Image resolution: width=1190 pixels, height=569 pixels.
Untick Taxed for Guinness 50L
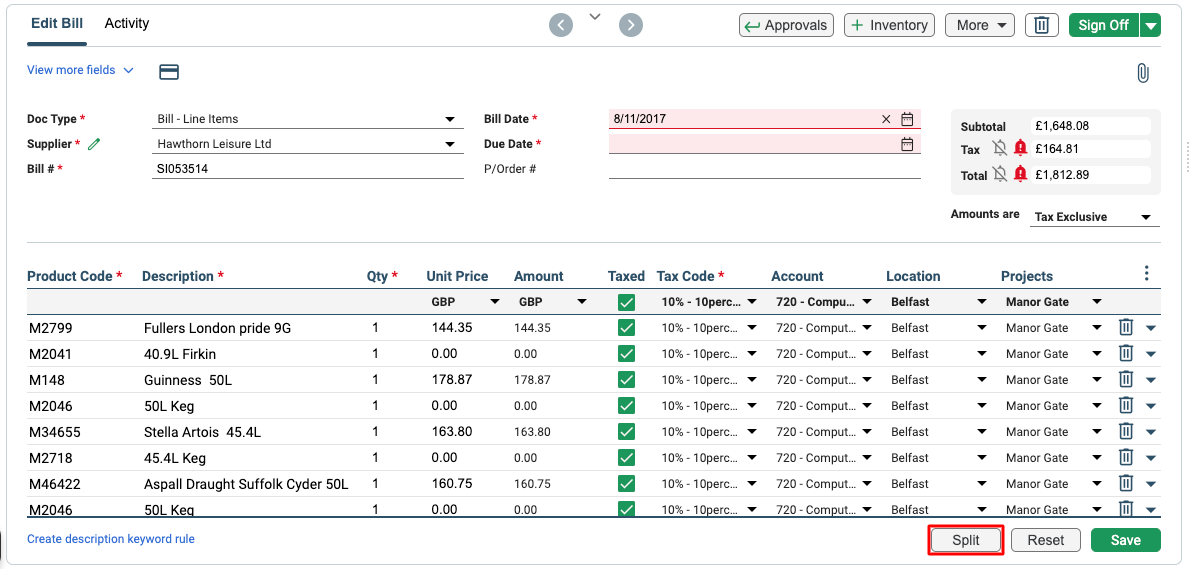coord(626,379)
